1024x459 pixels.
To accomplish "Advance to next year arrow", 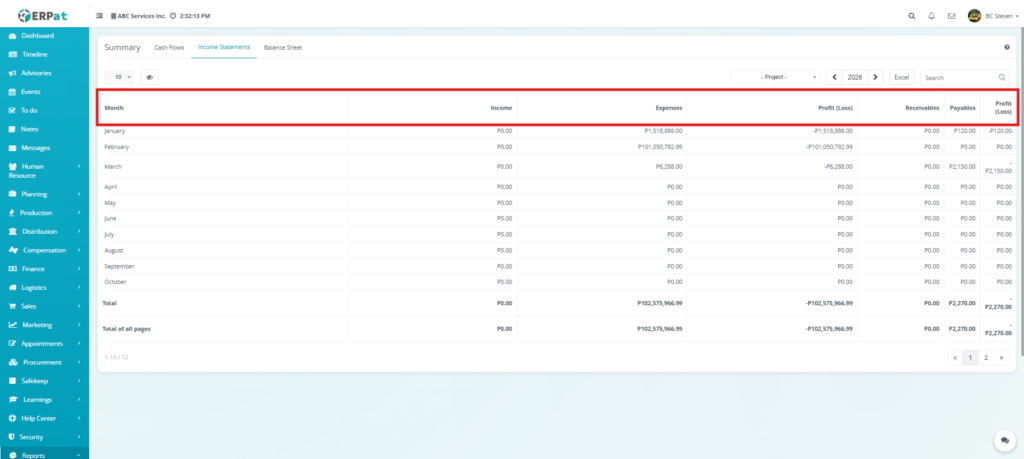I will (x=876, y=77).
